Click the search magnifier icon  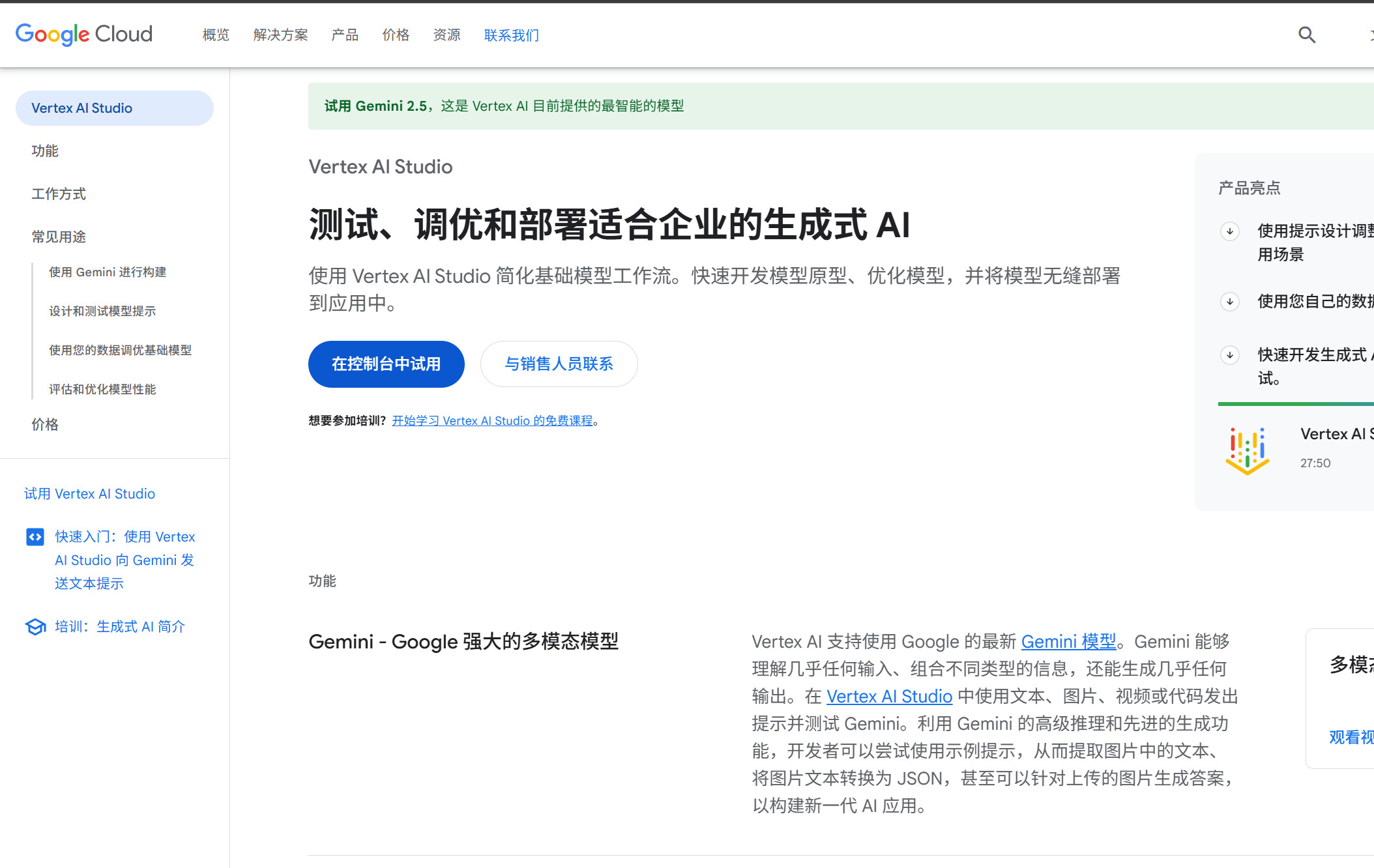[x=1306, y=35]
